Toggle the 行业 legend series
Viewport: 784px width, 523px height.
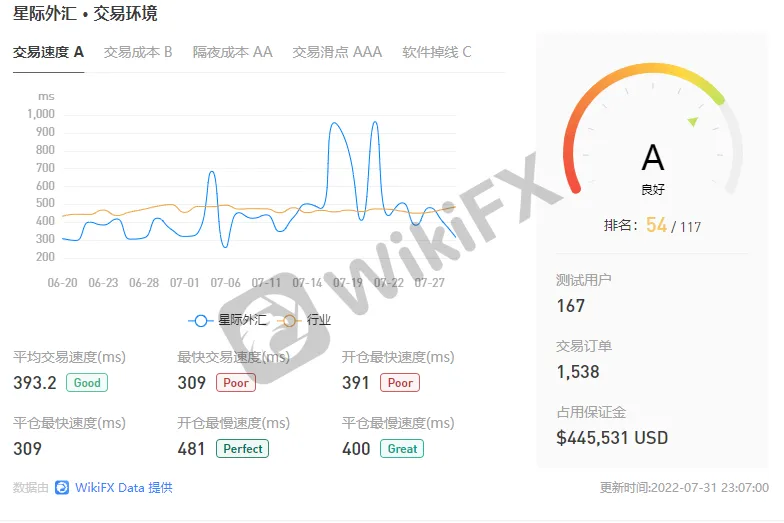pos(304,320)
